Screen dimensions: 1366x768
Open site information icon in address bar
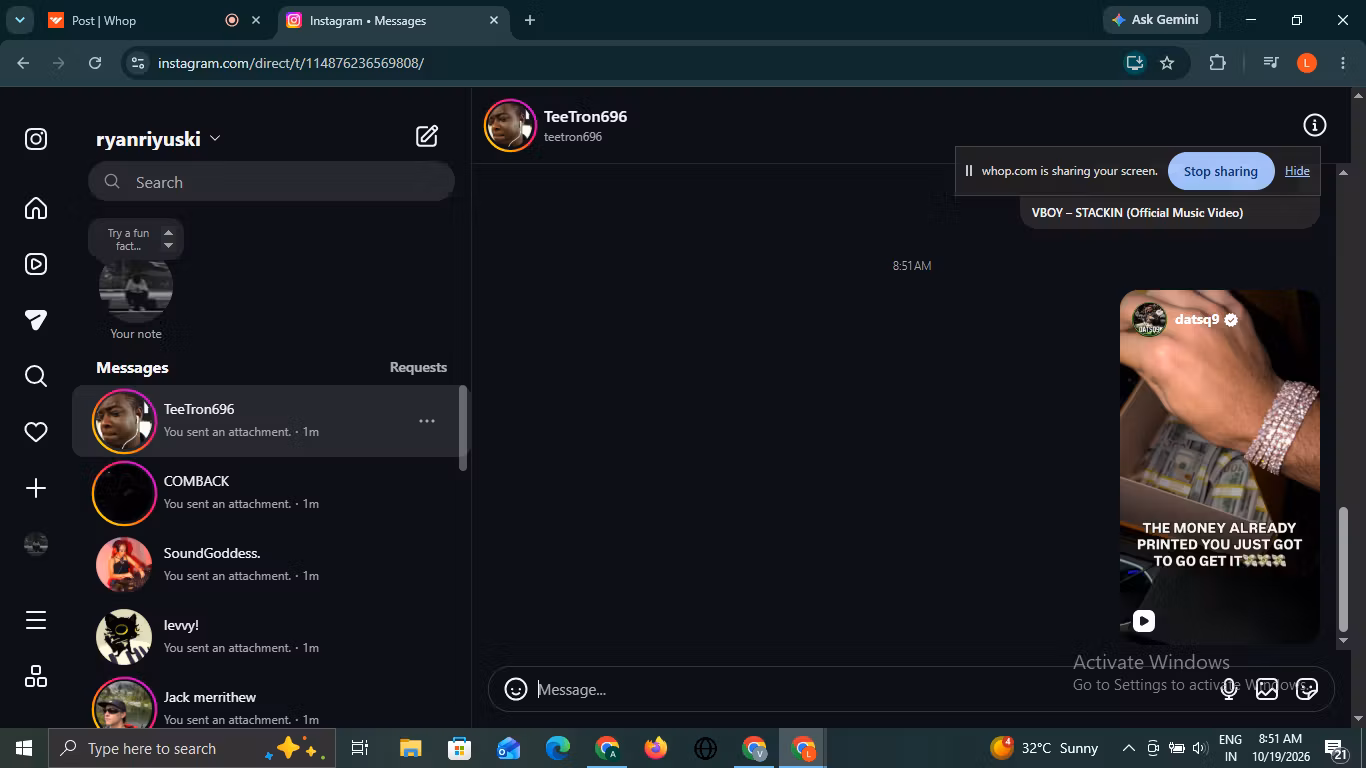tap(139, 63)
